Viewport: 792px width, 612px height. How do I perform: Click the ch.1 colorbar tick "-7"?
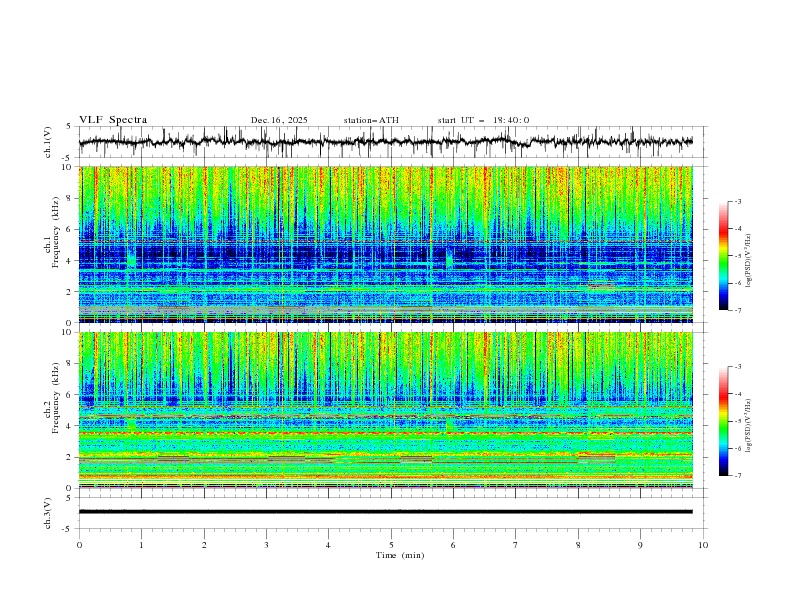tap(737, 310)
